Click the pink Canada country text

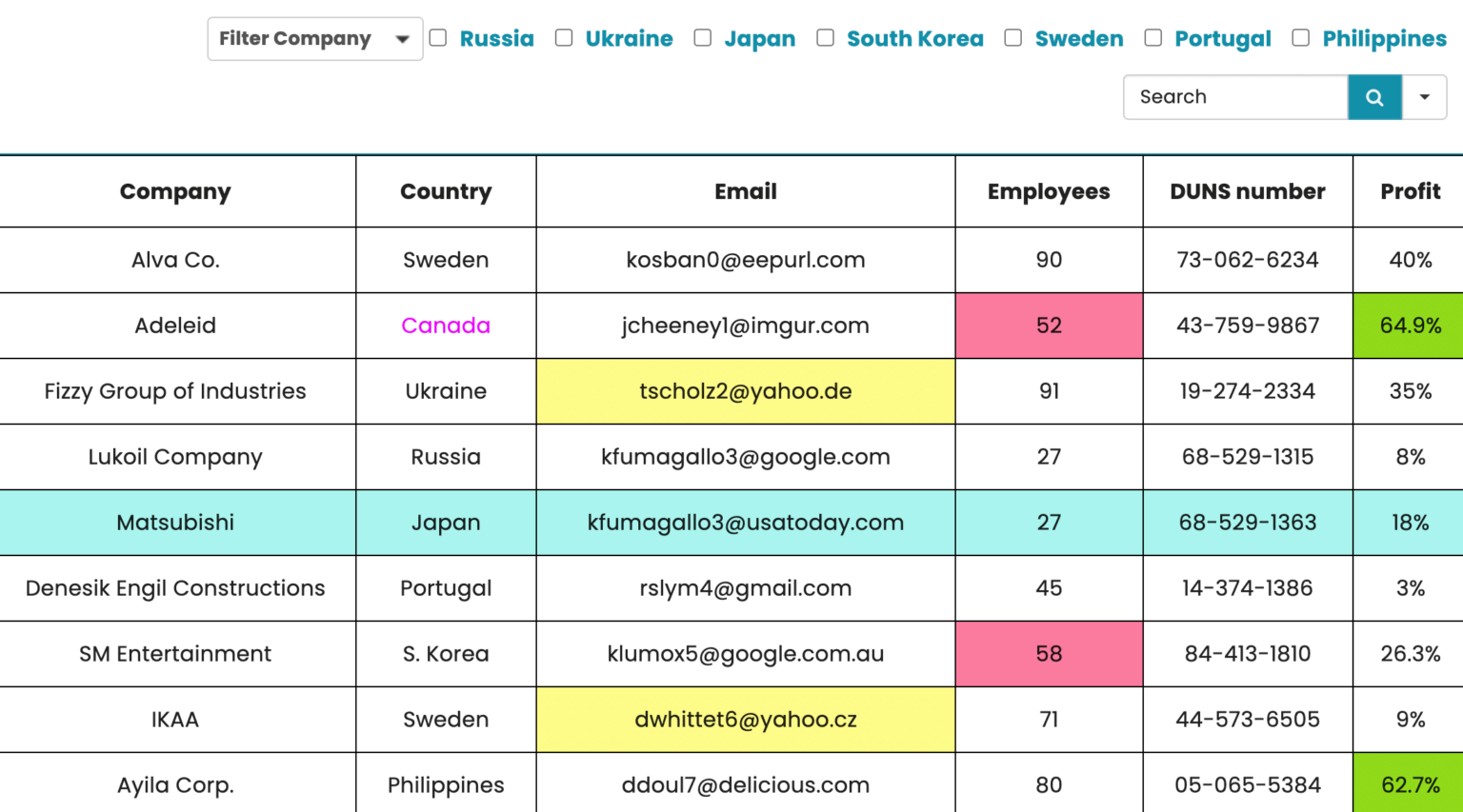[x=446, y=326]
